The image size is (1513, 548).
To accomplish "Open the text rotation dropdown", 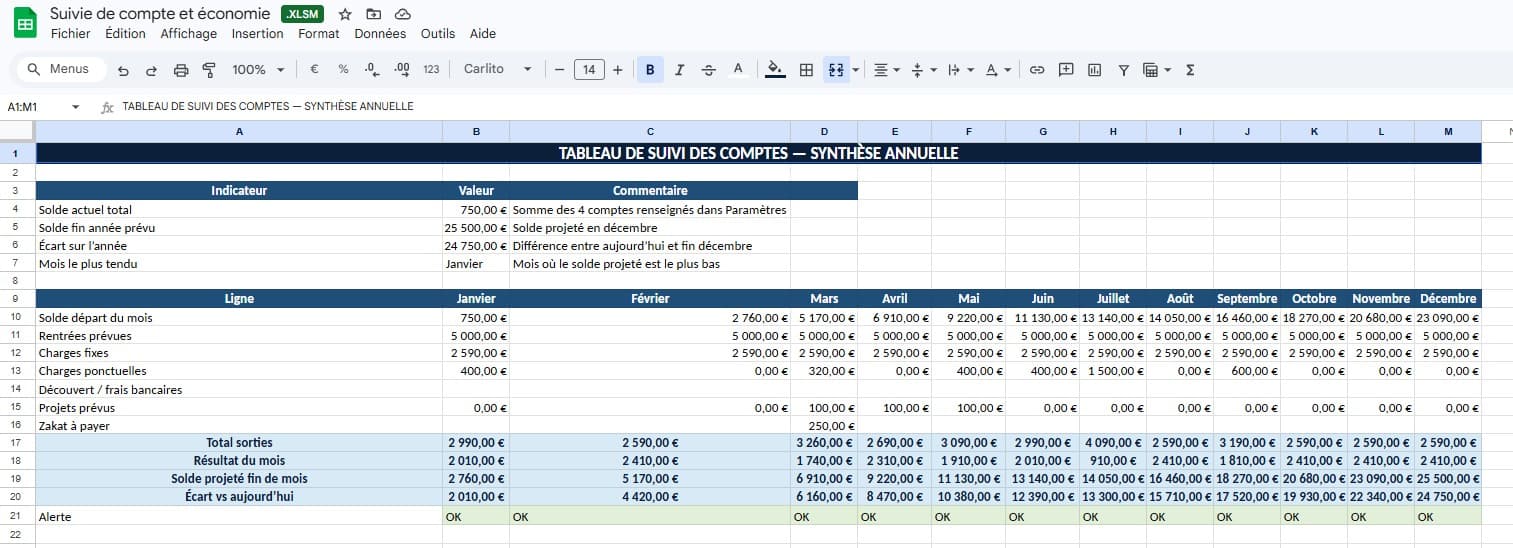I will 998,70.
